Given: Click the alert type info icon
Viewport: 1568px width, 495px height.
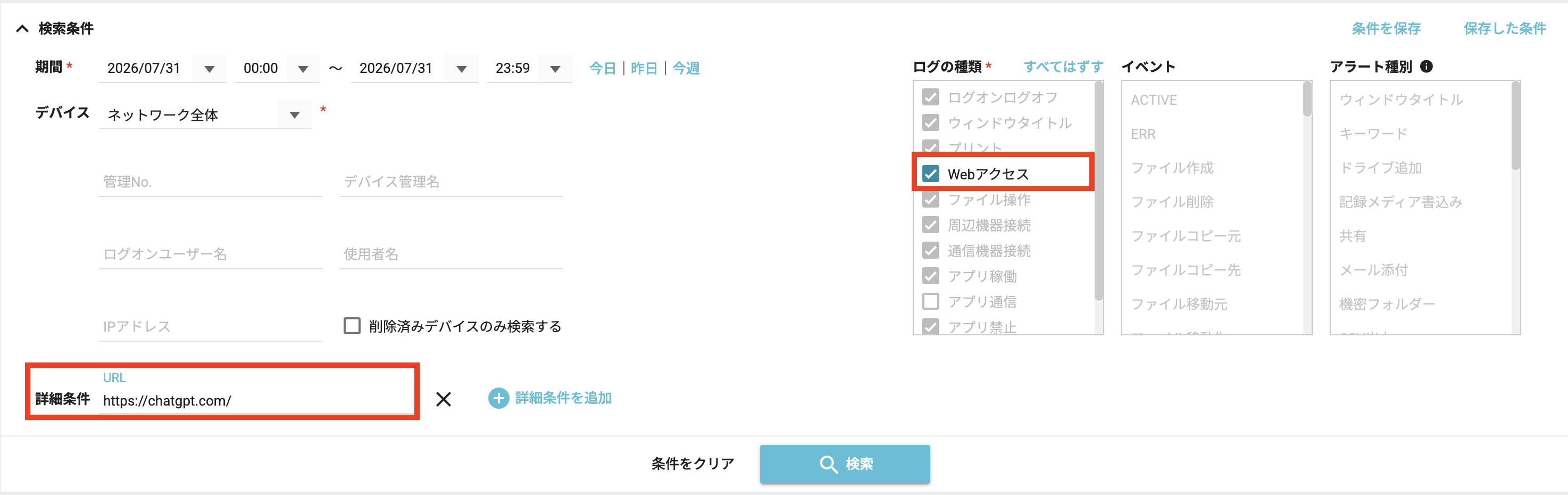Looking at the screenshot, I should click(1426, 67).
